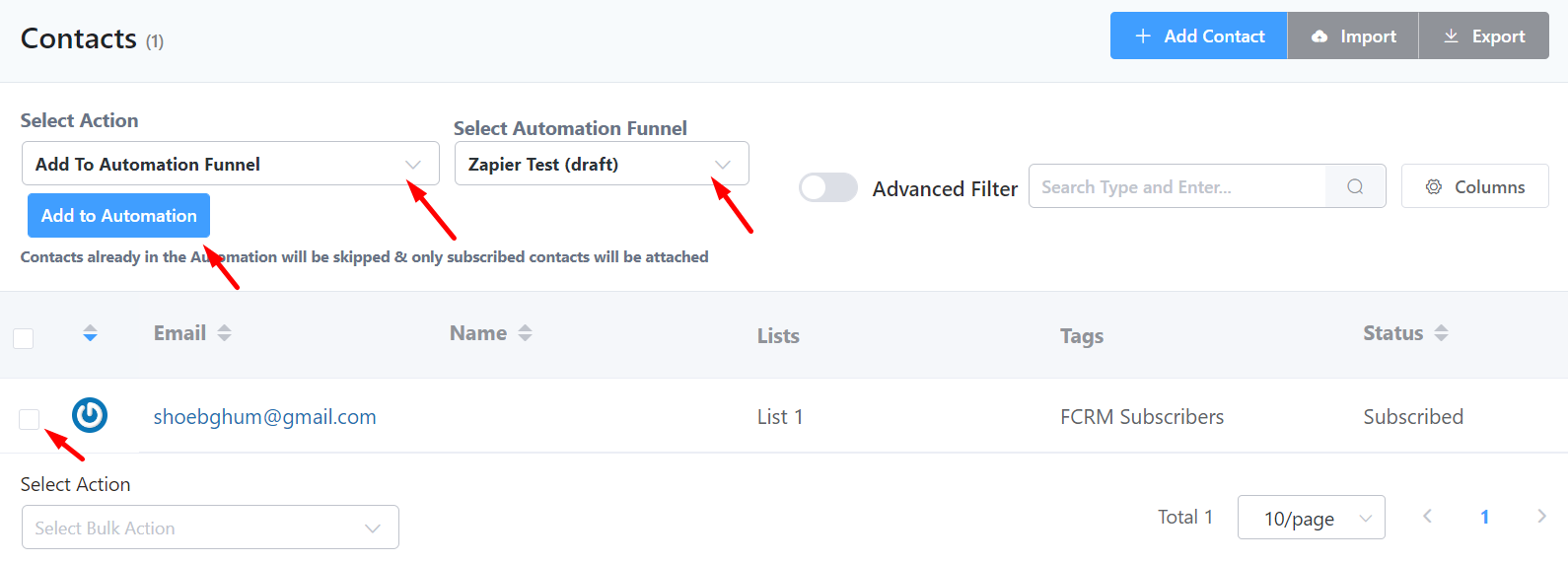Go to the next page arrow
This screenshot has width=1568, height=563.
click(1541, 517)
